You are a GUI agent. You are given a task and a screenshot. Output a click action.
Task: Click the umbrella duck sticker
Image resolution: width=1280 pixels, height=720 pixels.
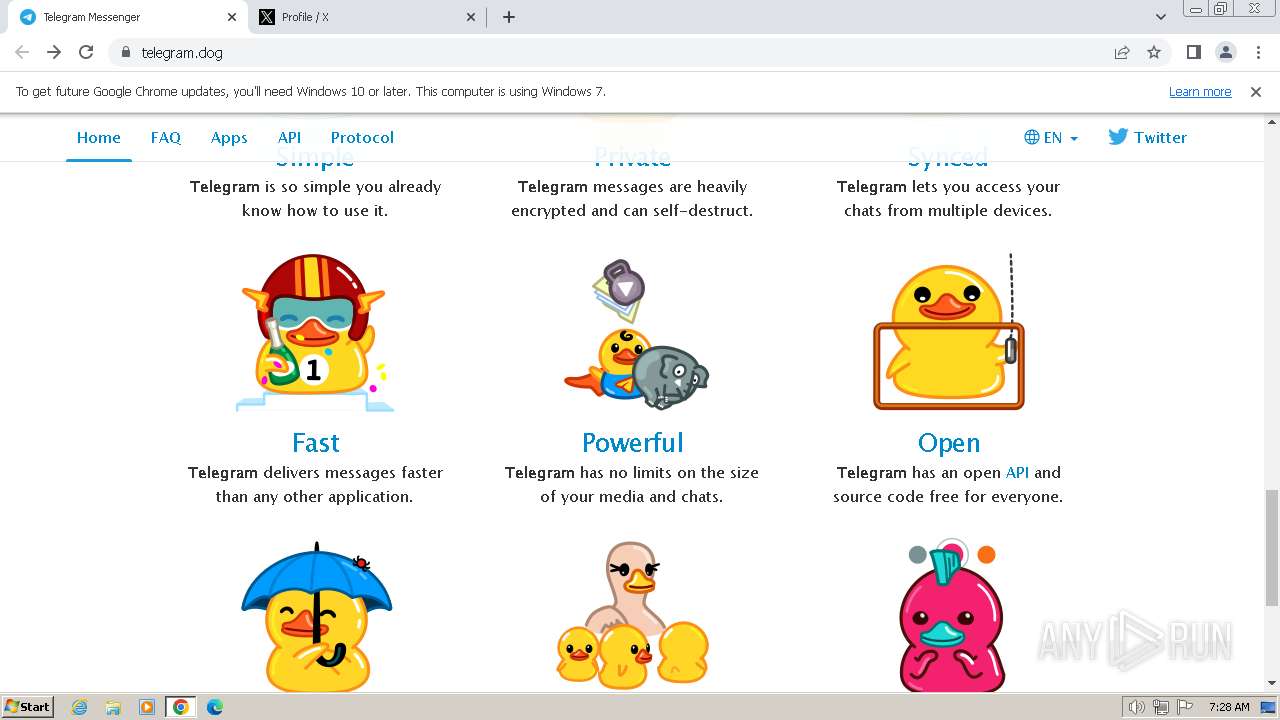pyautogui.click(x=315, y=616)
